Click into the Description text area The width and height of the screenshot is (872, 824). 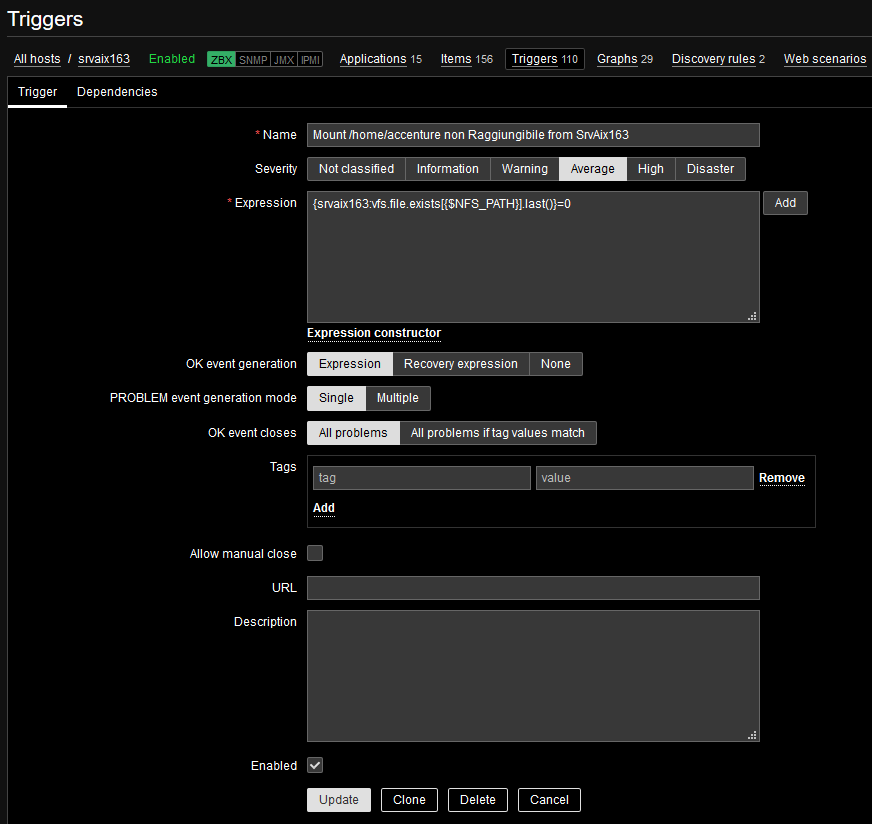click(533, 676)
